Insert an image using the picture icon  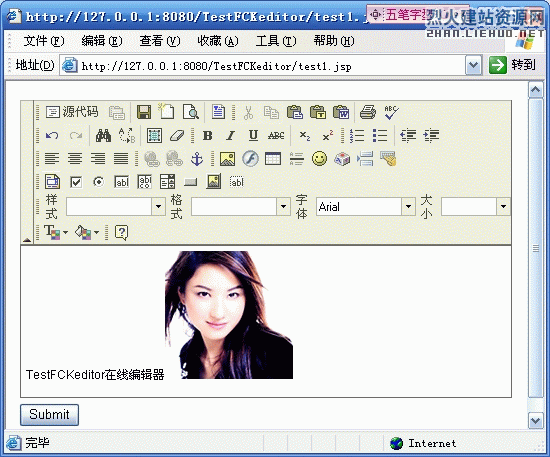click(x=227, y=159)
